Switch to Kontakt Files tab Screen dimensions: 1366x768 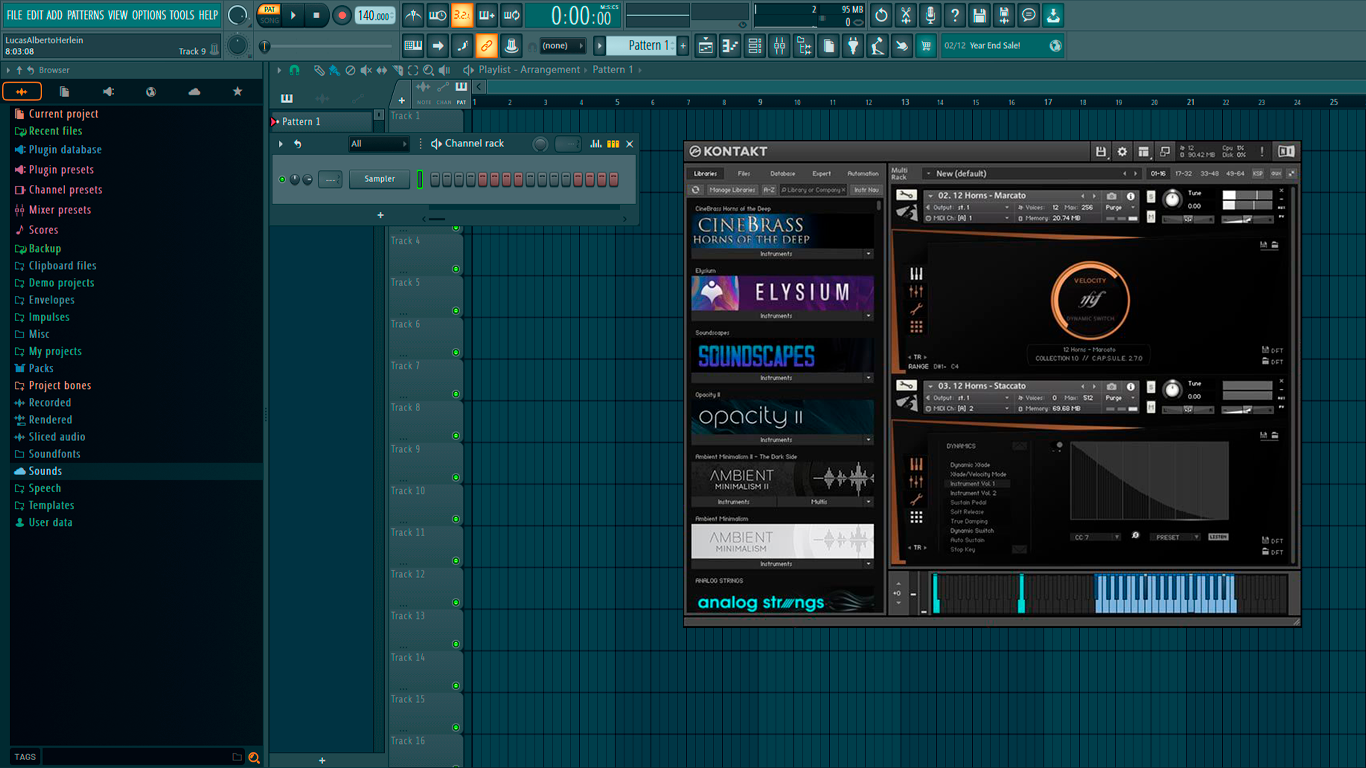click(744, 174)
